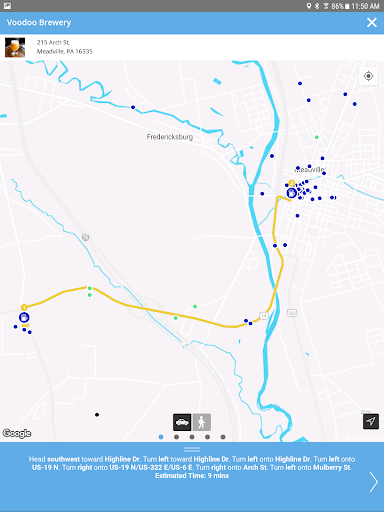
Task: Tap the US-19 route shield on map
Action: coord(264,315)
